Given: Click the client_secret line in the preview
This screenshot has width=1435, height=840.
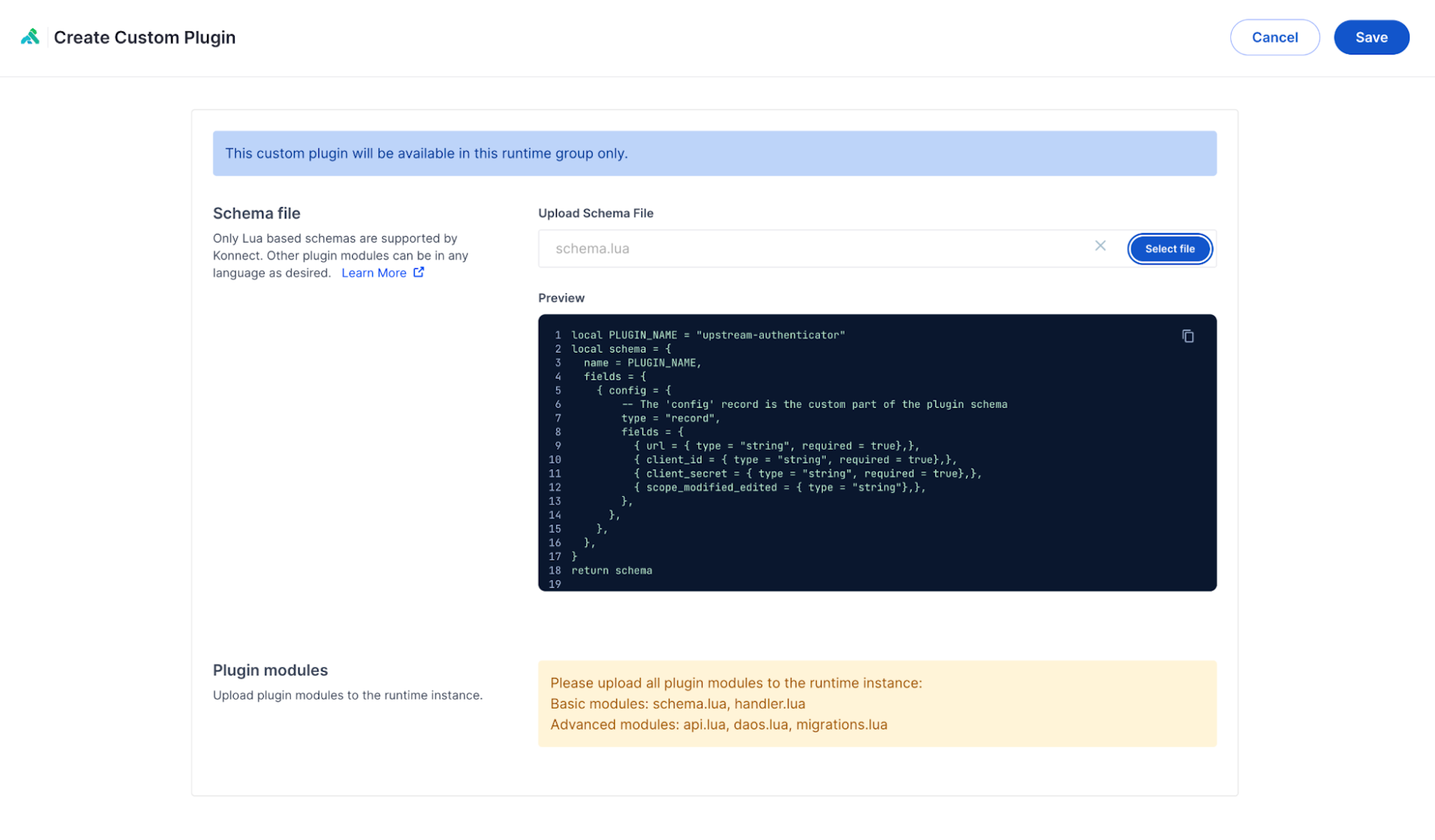Looking at the screenshot, I should (807, 474).
